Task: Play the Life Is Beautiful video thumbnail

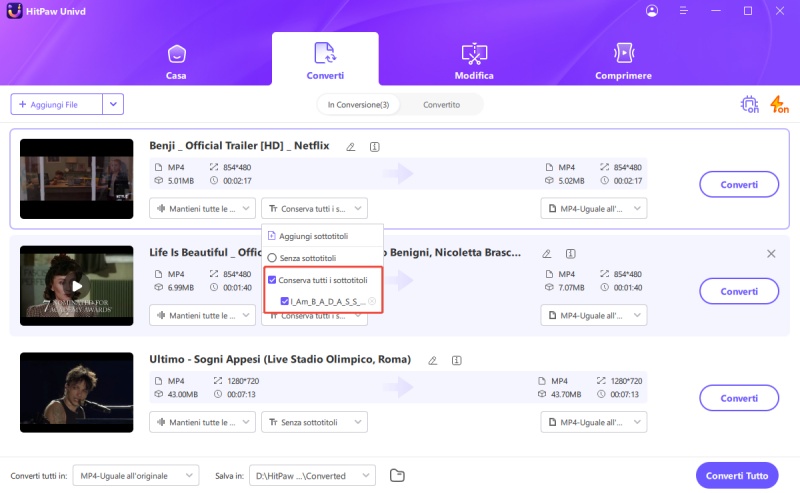Action: 77,285
